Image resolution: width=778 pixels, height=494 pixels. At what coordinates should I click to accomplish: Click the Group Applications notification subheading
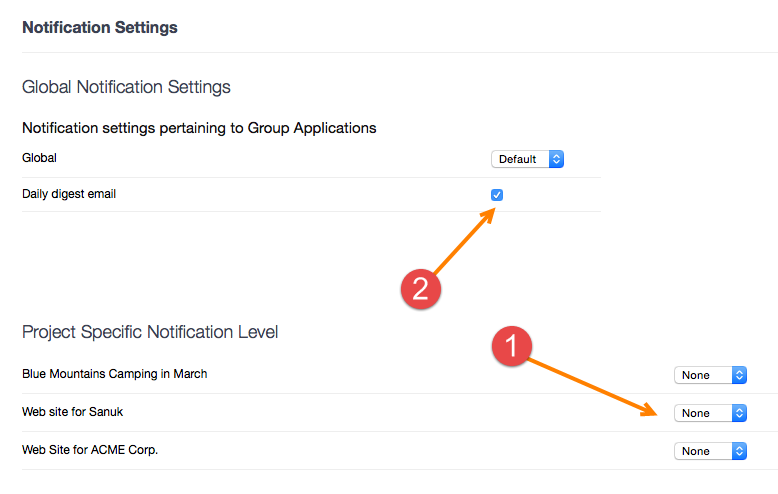[199, 128]
